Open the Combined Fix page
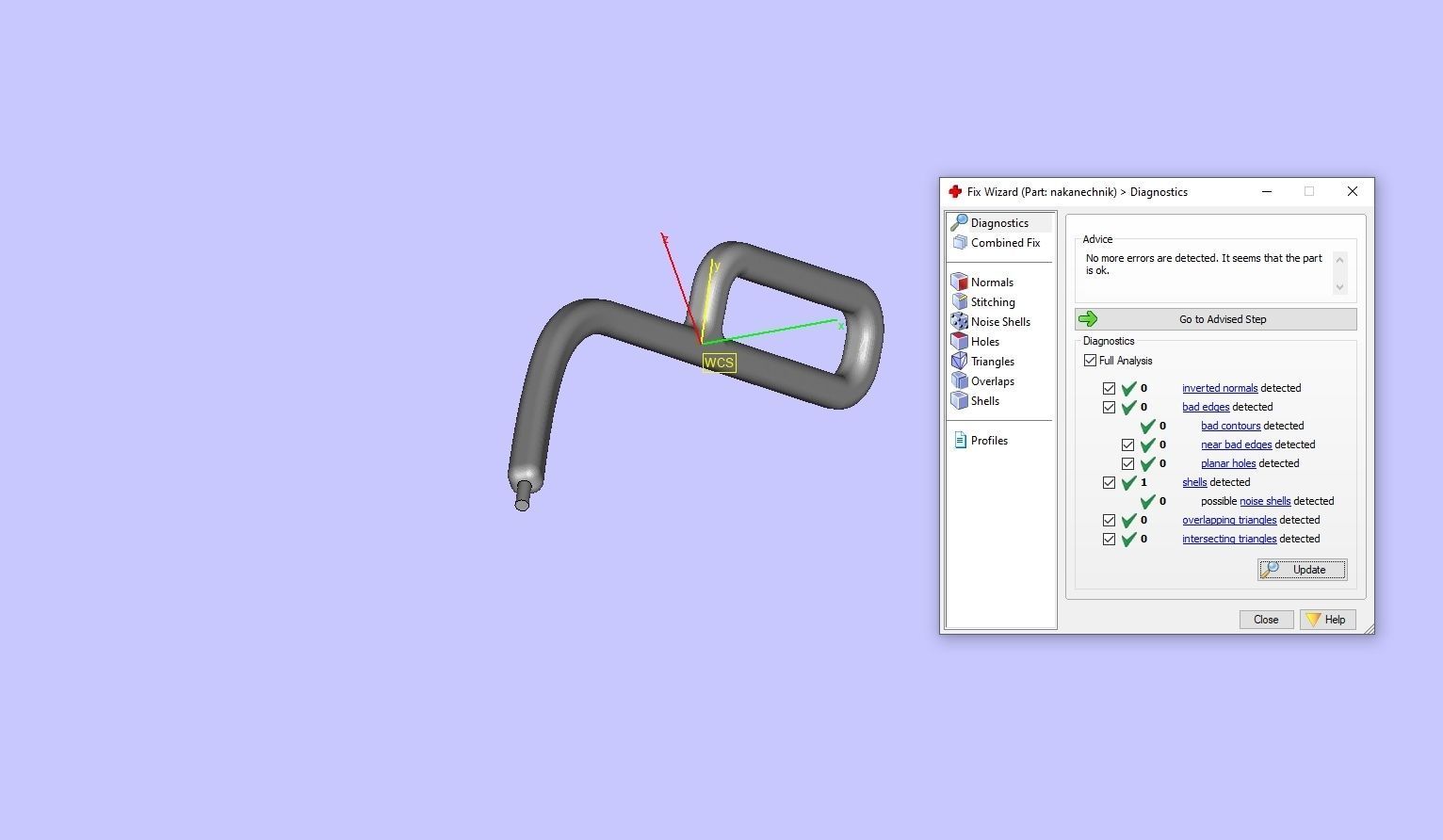The height and width of the screenshot is (840, 1443). point(1005,243)
